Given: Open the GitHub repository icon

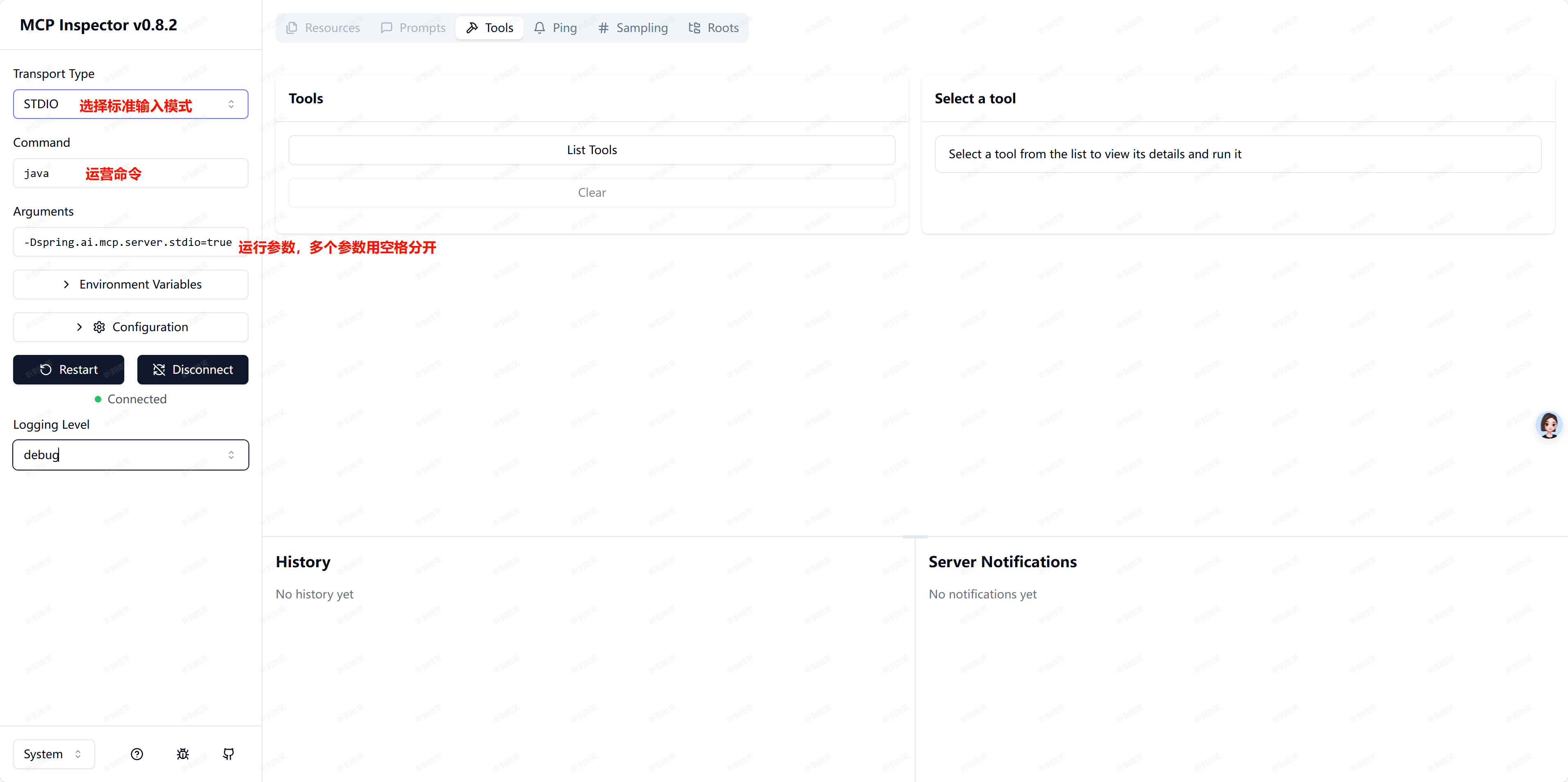Looking at the screenshot, I should (x=228, y=754).
